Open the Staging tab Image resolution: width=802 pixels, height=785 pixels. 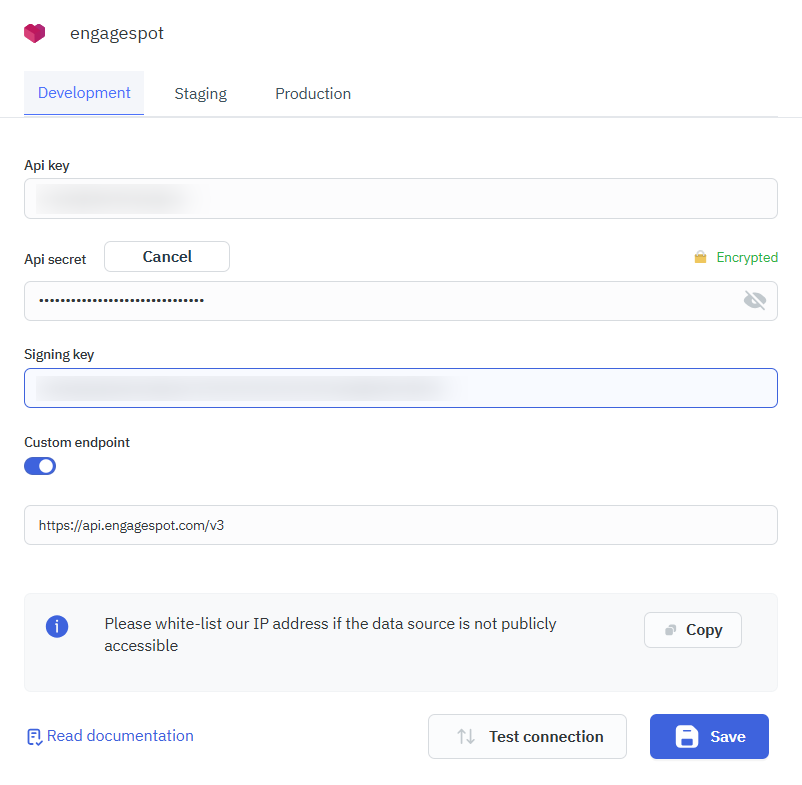click(200, 94)
